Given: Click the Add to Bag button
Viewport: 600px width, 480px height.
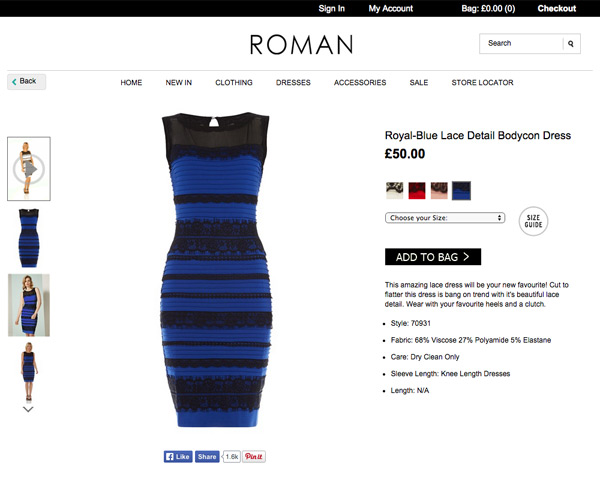Looking at the screenshot, I should pyautogui.click(x=433, y=257).
